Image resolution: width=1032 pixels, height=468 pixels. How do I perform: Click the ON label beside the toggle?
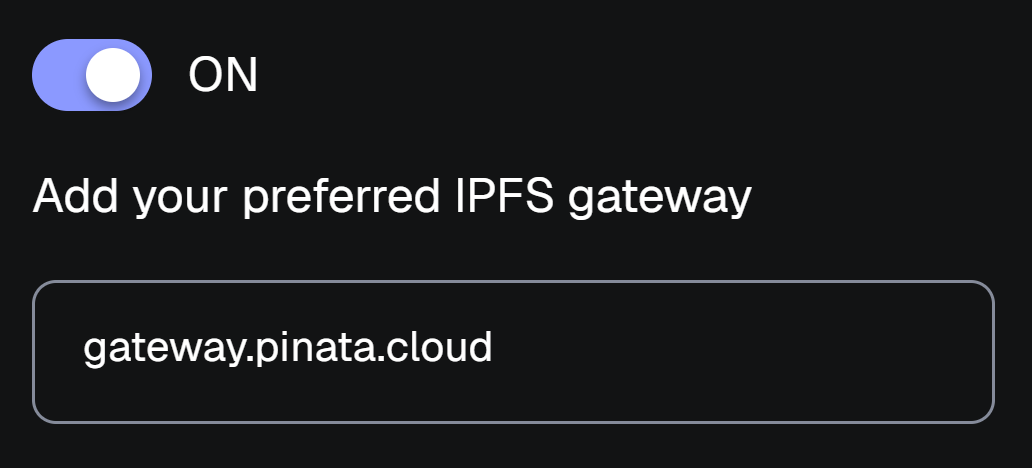tap(223, 75)
